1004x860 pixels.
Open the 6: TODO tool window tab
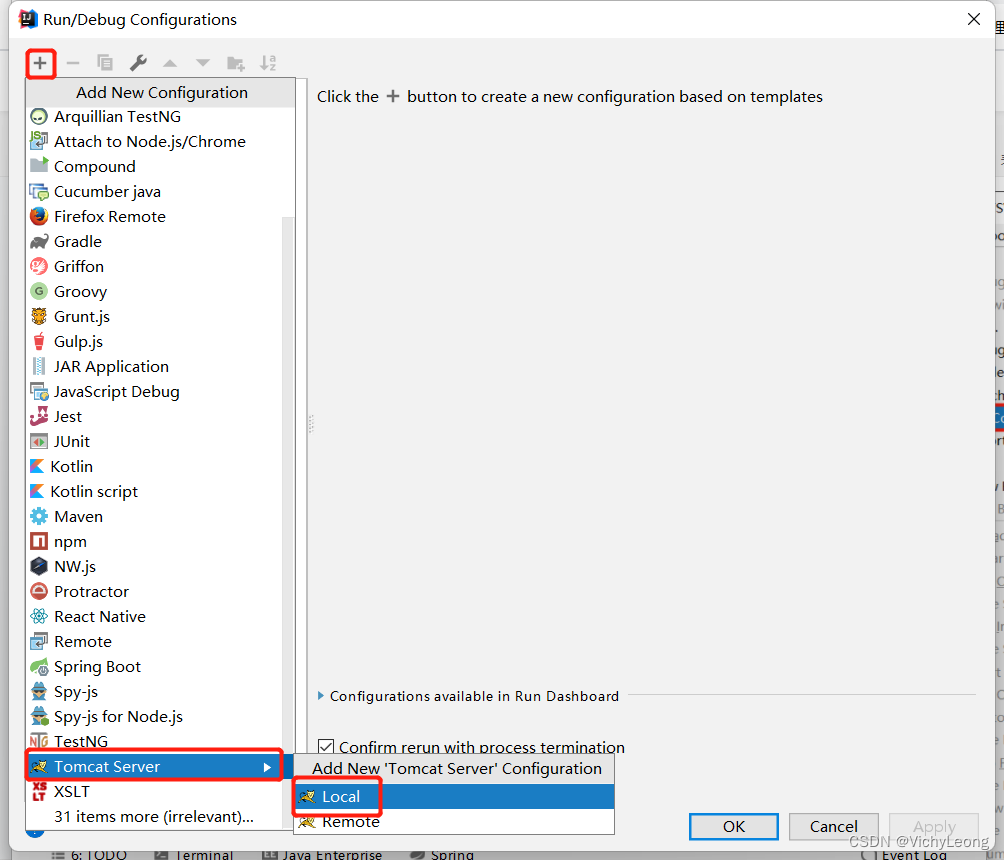point(89,855)
